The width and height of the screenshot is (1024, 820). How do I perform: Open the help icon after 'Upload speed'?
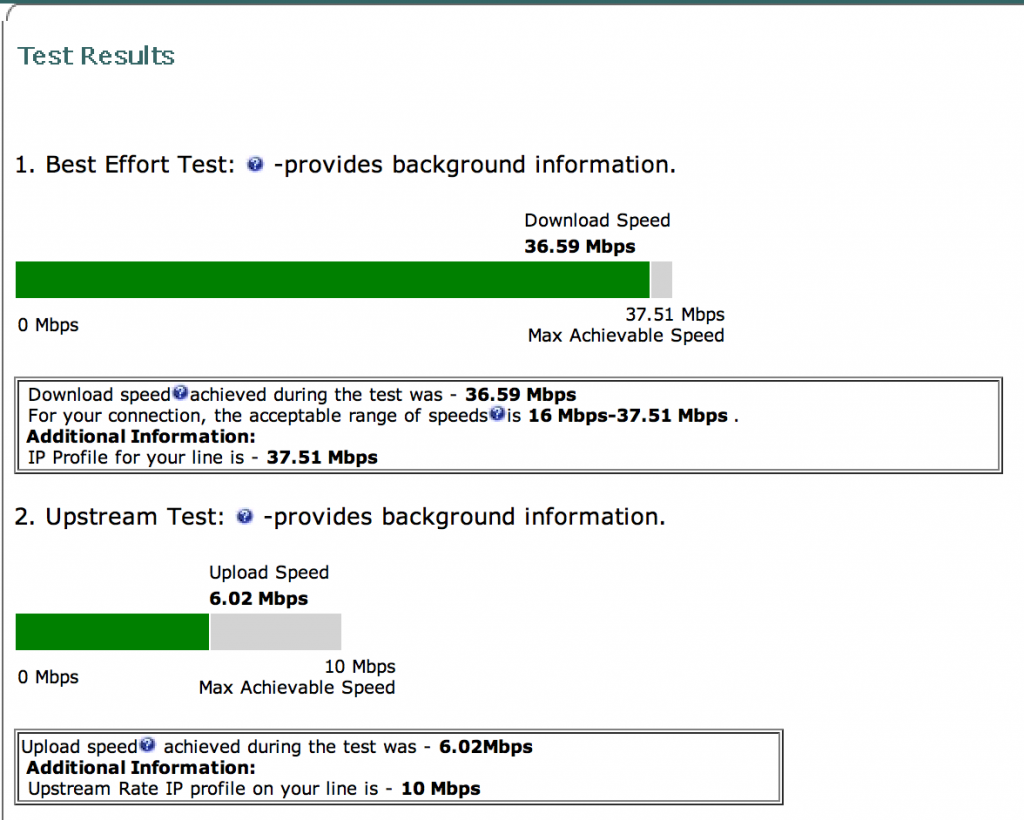[x=148, y=745]
